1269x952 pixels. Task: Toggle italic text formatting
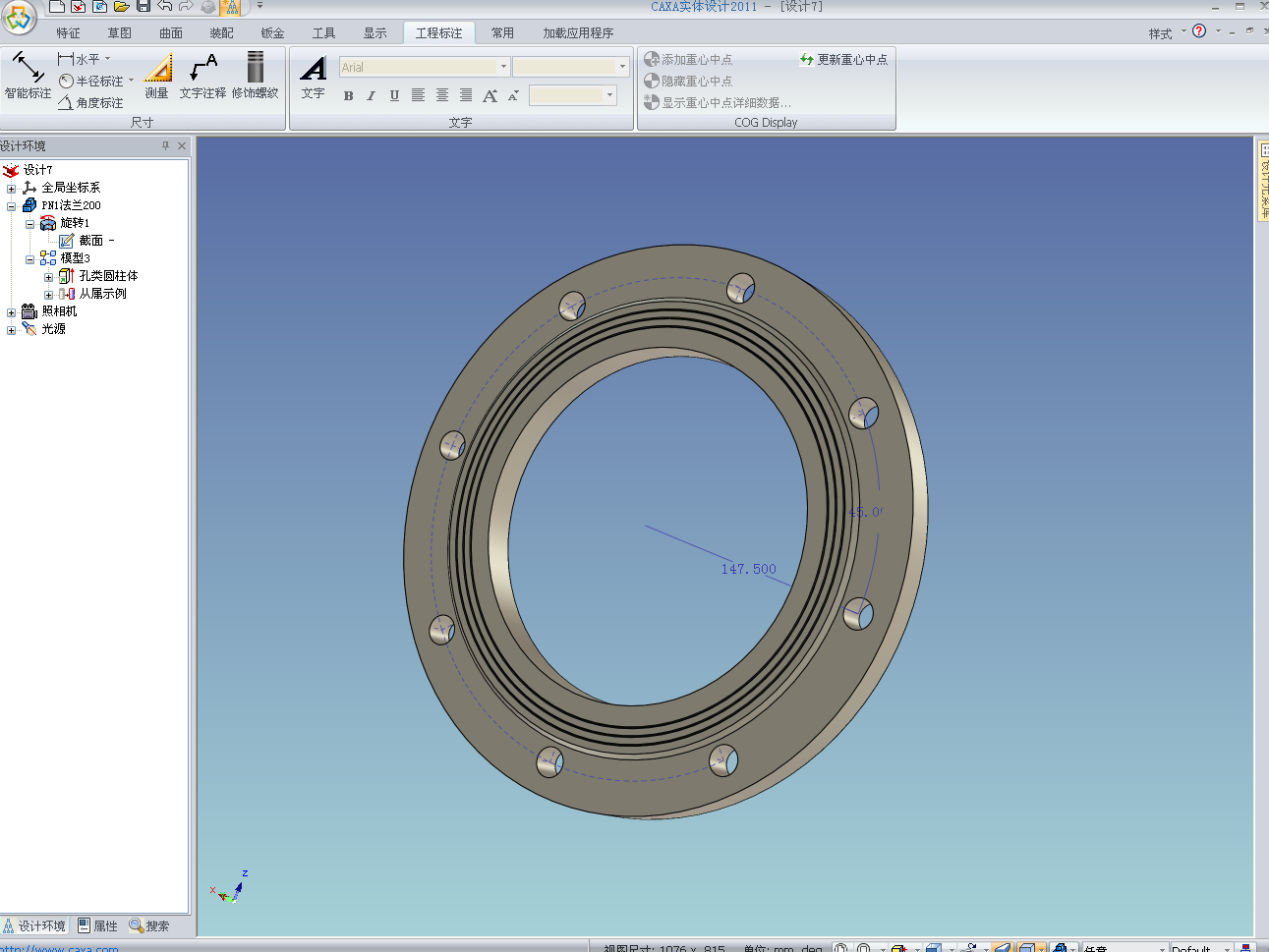pyautogui.click(x=371, y=95)
